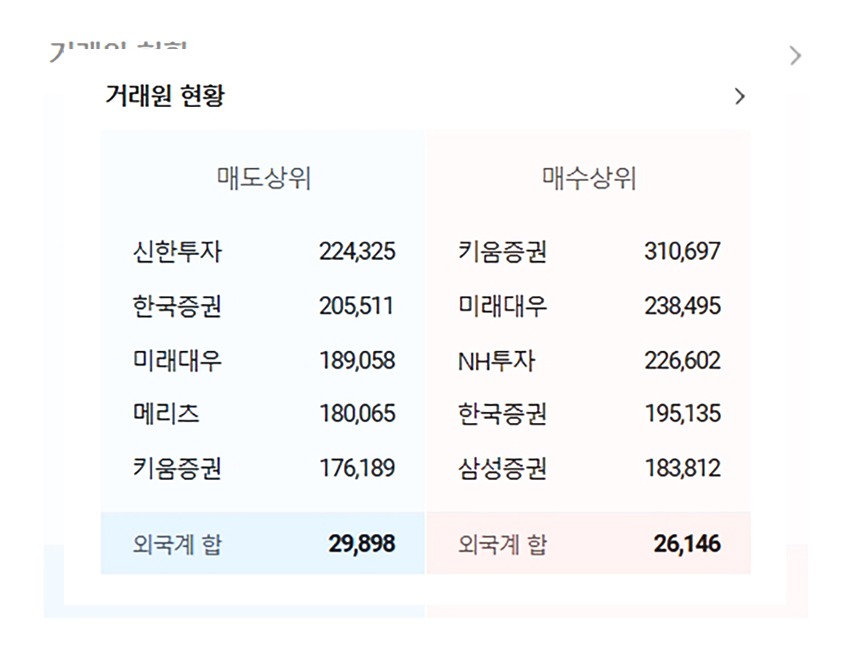Click 외국계 합 label in sell column
850x654 pixels.
point(177,544)
